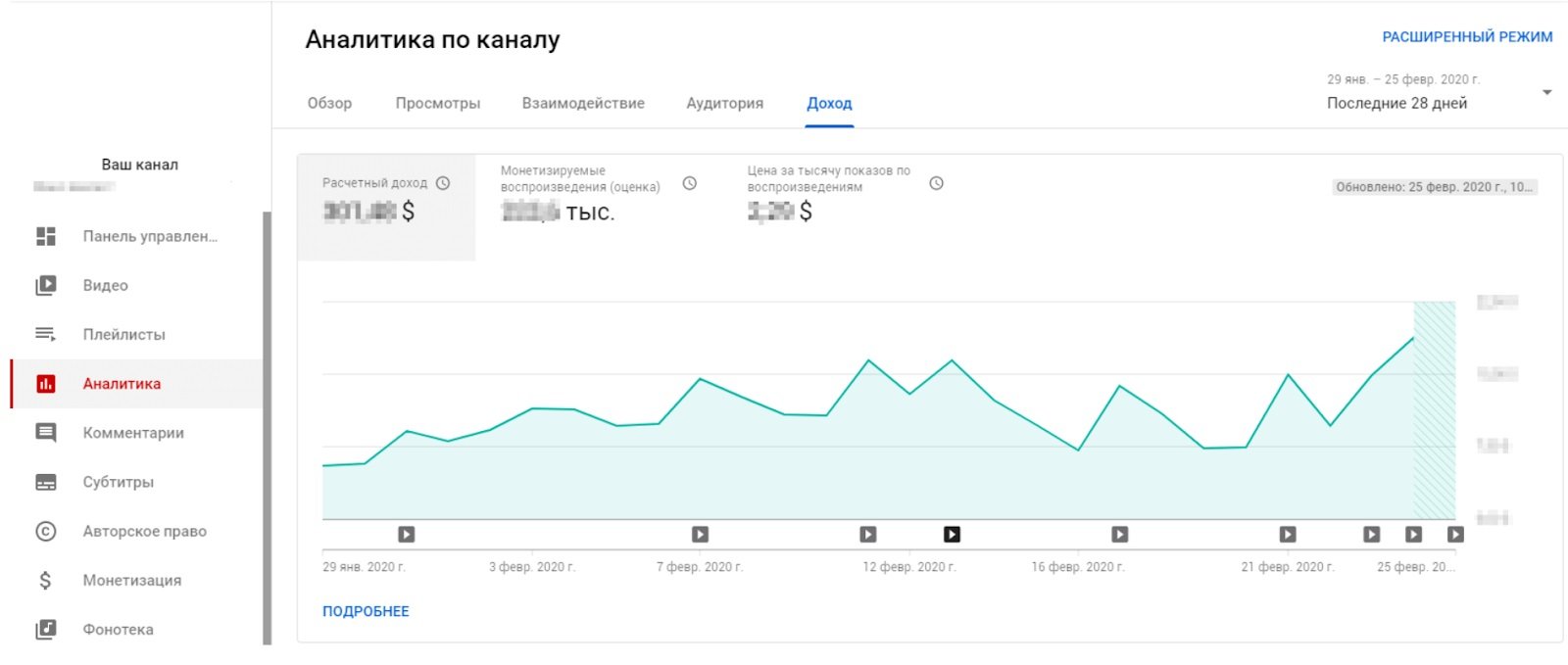Click clock icon beside Цена за тысячу показов
The image size is (1568, 665).
click(x=937, y=183)
